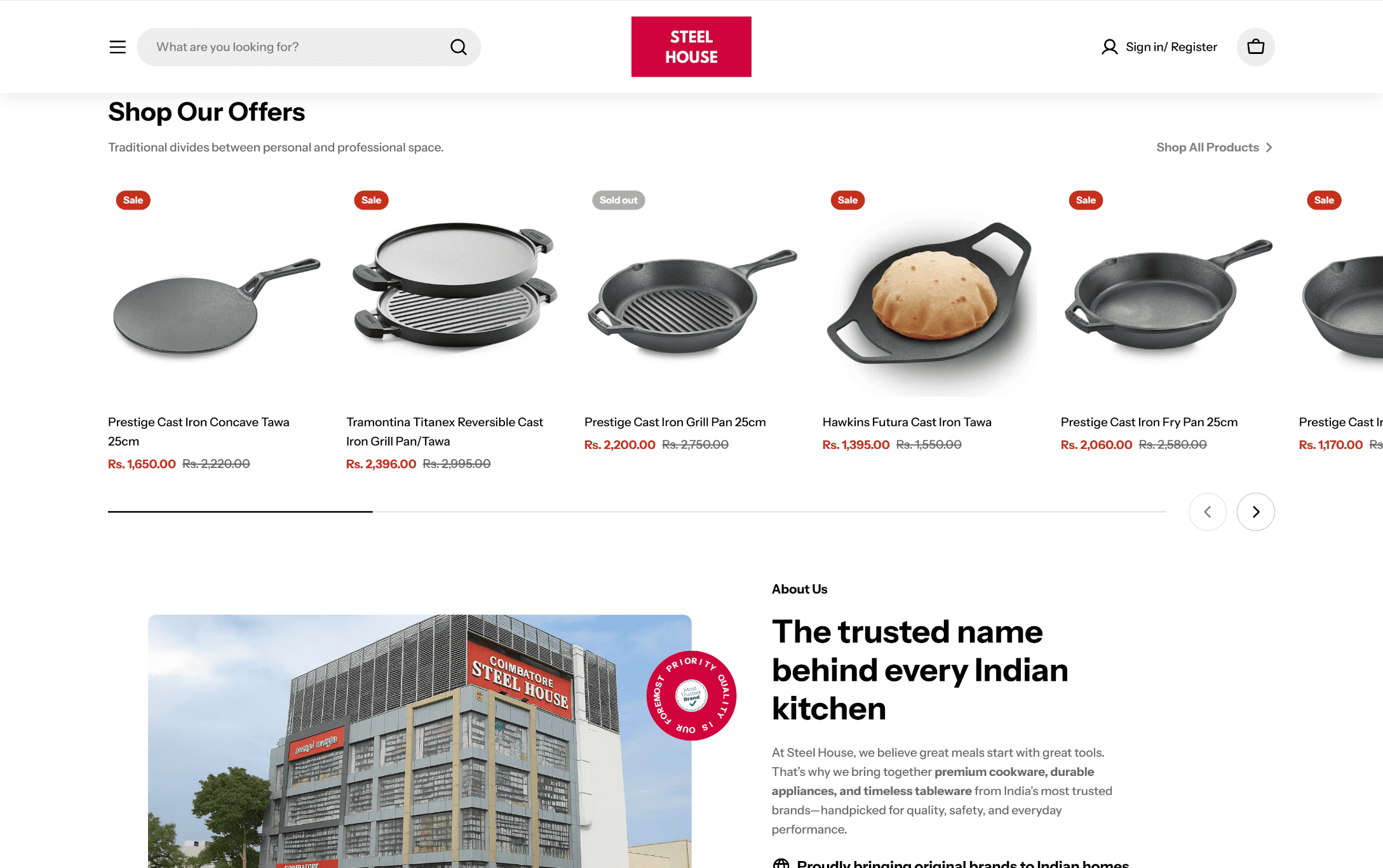The height and width of the screenshot is (868, 1383).
Task: Open the hamburger menu
Action: click(x=118, y=47)
